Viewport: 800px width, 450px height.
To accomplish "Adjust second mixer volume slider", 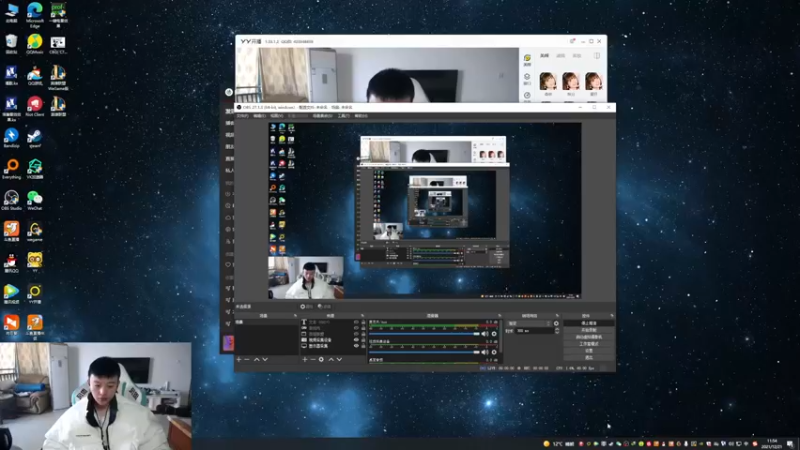I will click(x=424, y=352).
